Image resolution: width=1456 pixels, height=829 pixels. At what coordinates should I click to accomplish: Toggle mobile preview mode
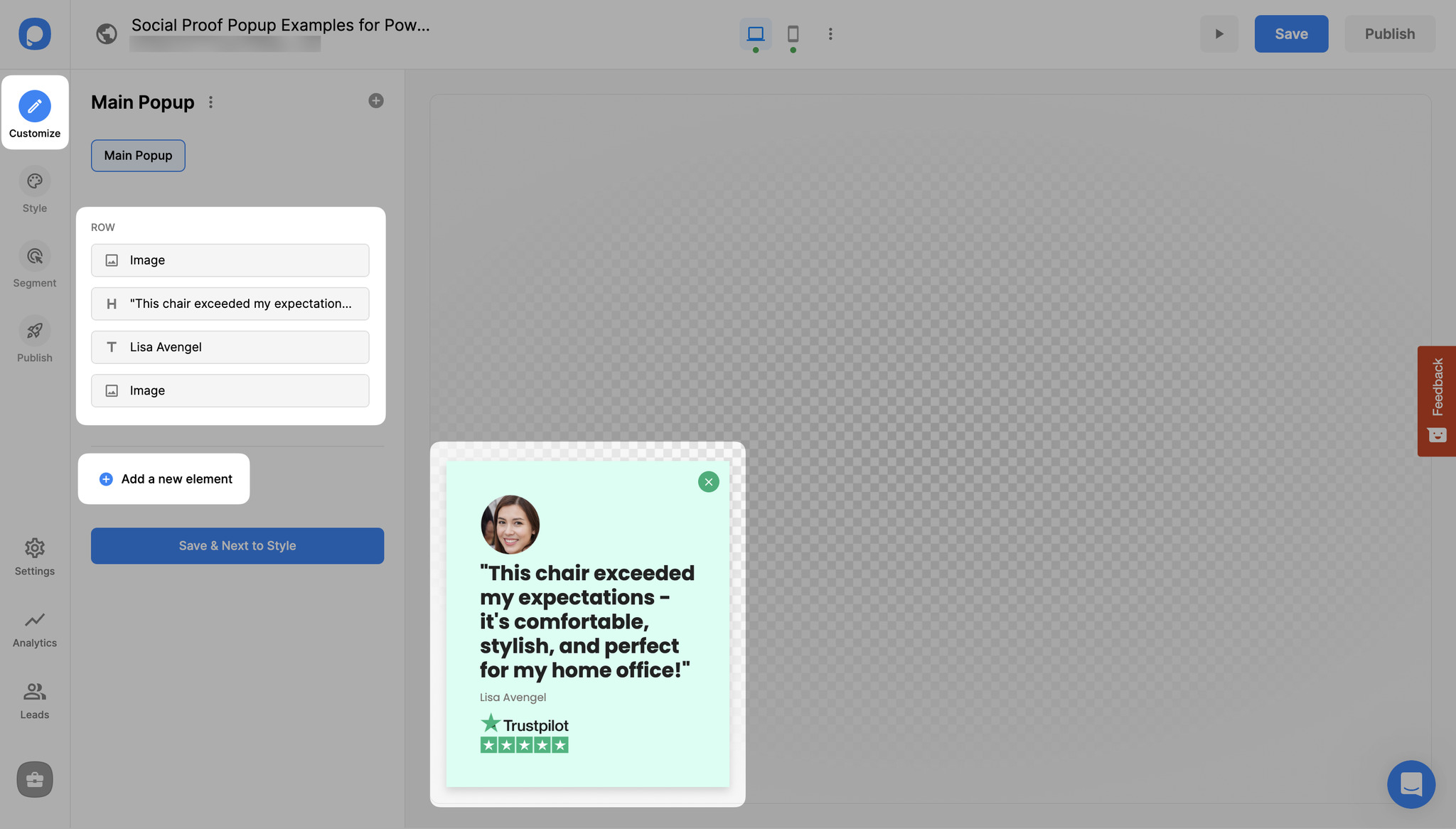(791, 33)
